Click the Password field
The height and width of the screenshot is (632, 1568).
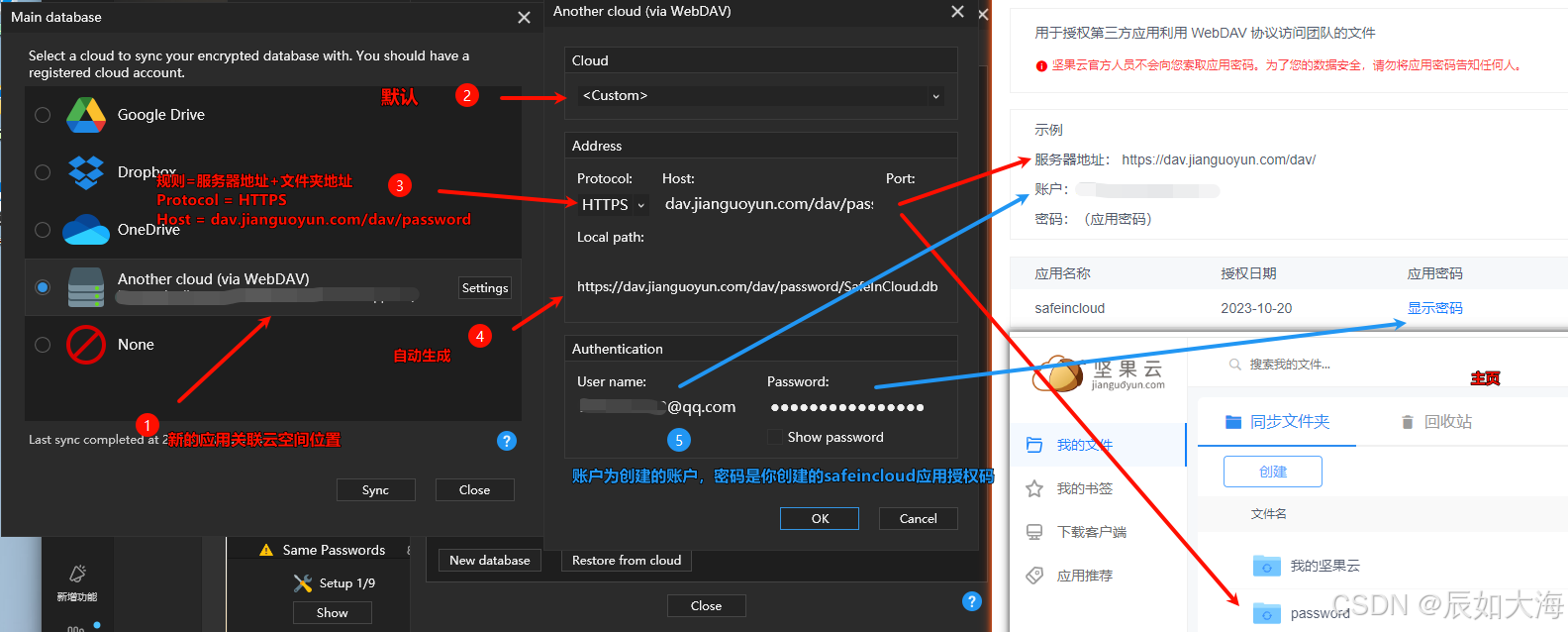848,407
